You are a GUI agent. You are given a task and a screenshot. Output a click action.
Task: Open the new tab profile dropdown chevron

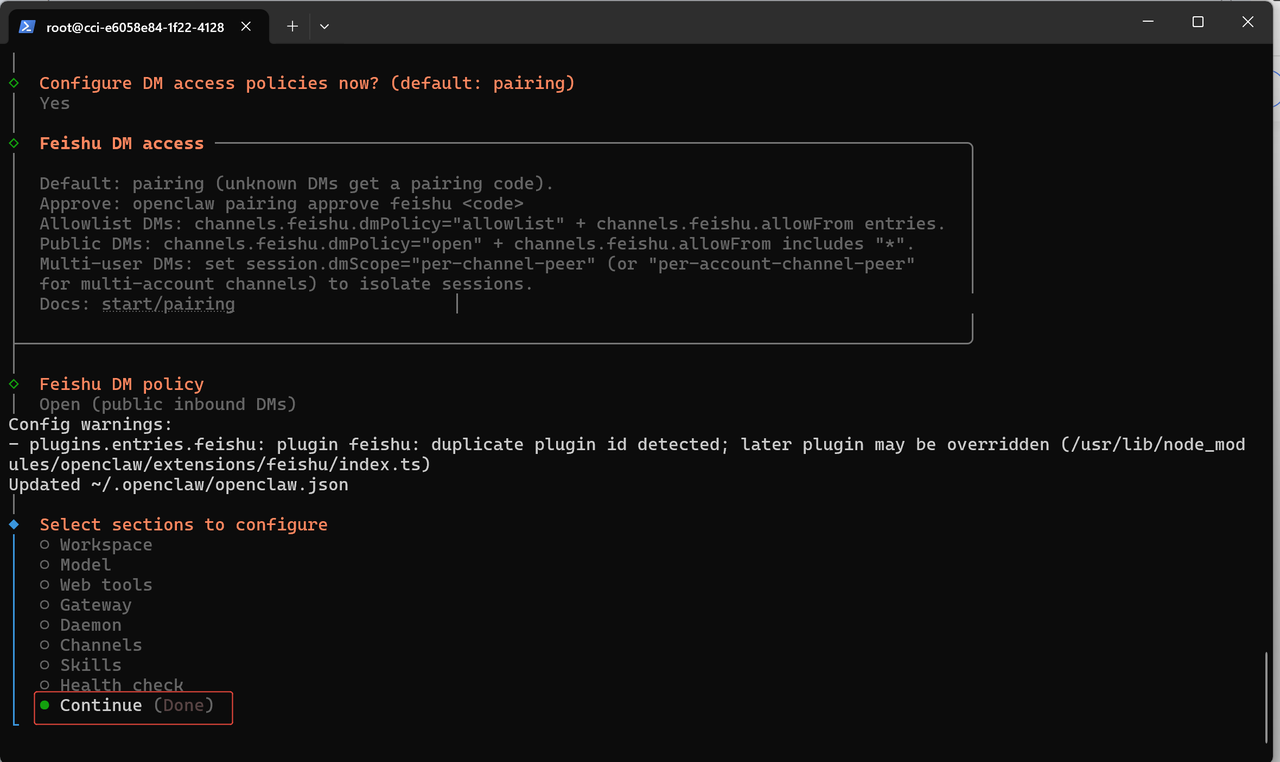324,27
